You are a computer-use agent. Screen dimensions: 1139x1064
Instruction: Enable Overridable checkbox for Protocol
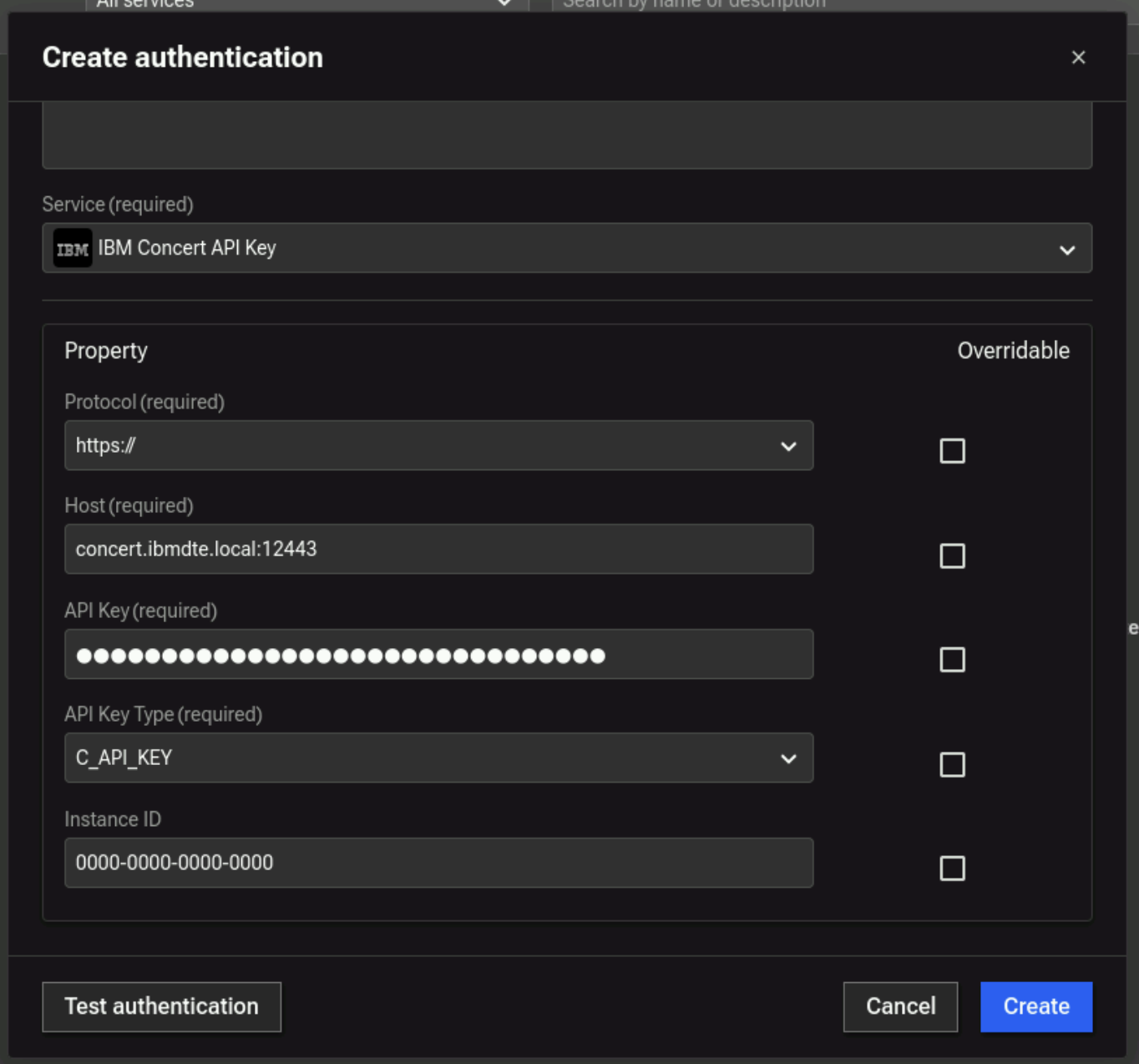pos(952,451)
